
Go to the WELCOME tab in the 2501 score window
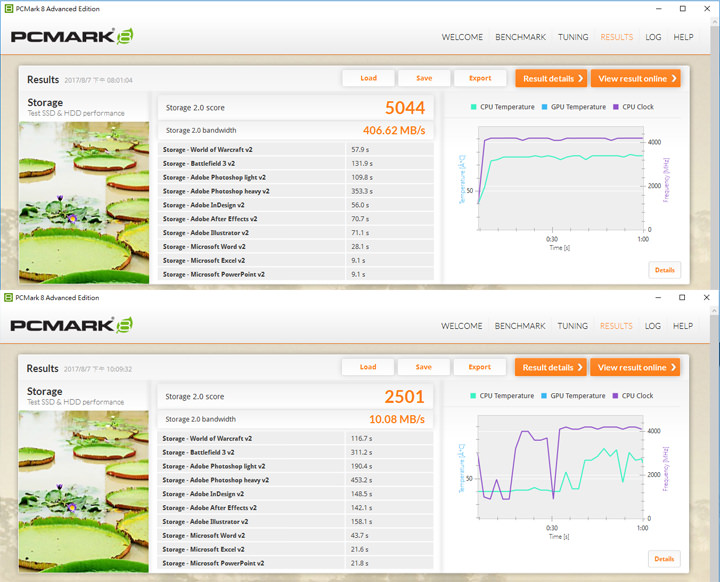[462, 326]
